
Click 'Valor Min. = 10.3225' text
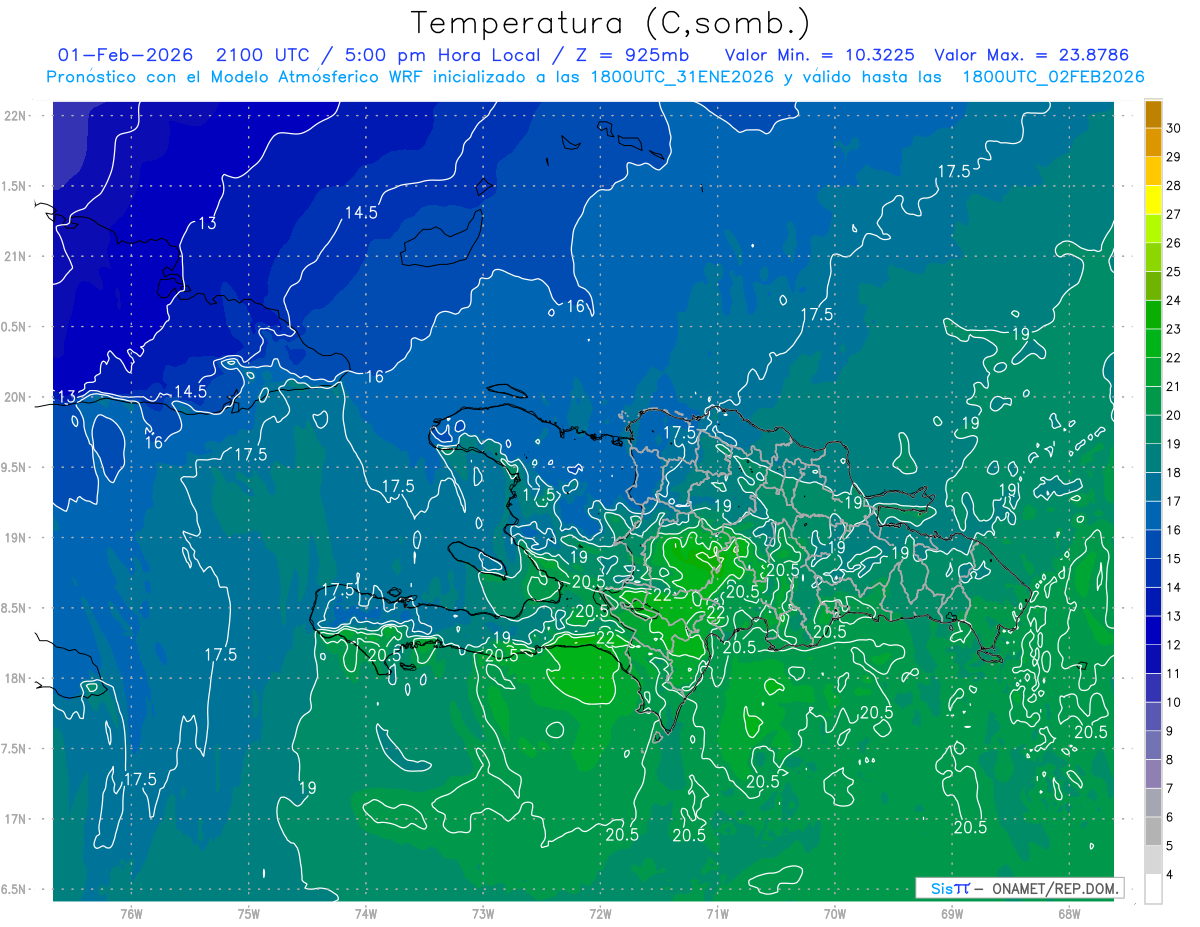818,55
